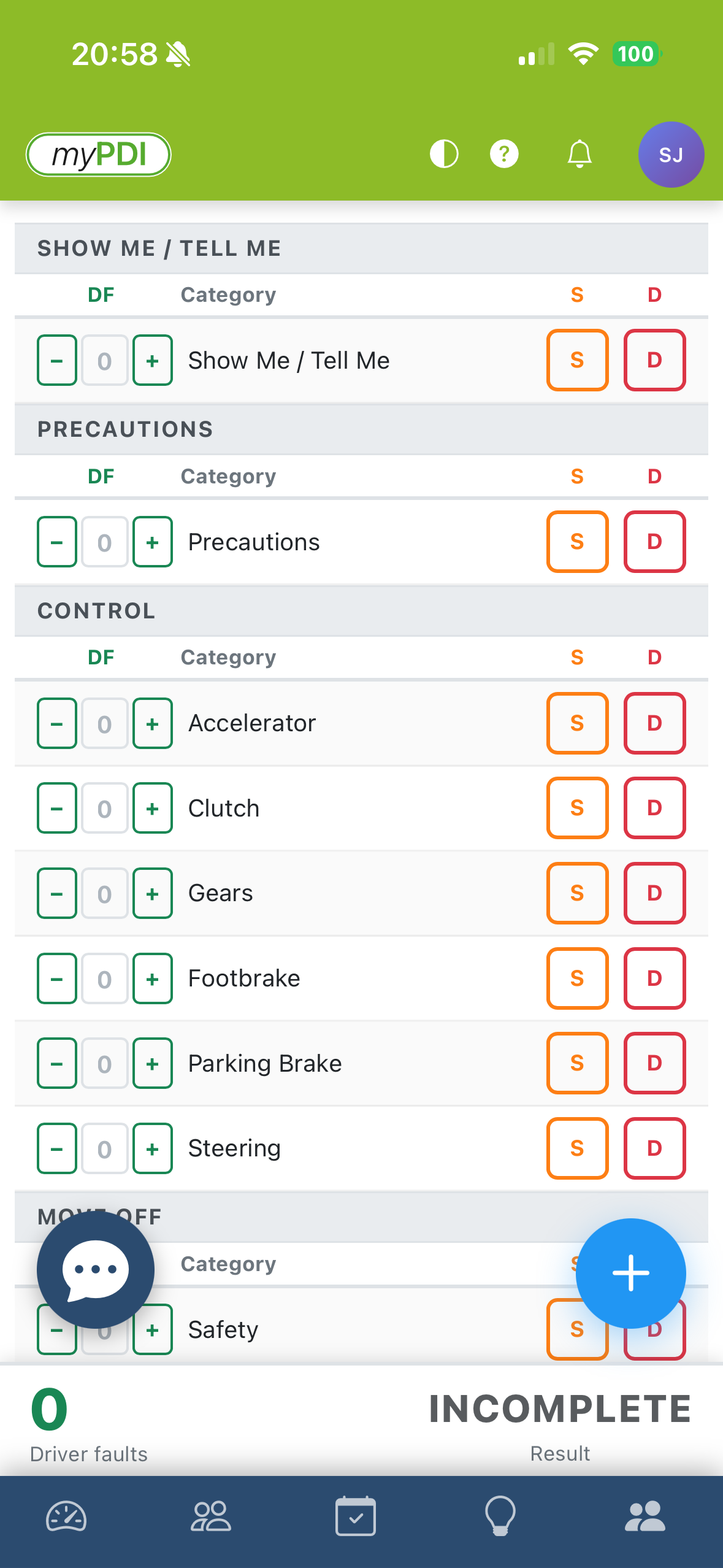Open the chat bubble support widget
The height and width of the screenshot is (1568, 723).
96,1269
